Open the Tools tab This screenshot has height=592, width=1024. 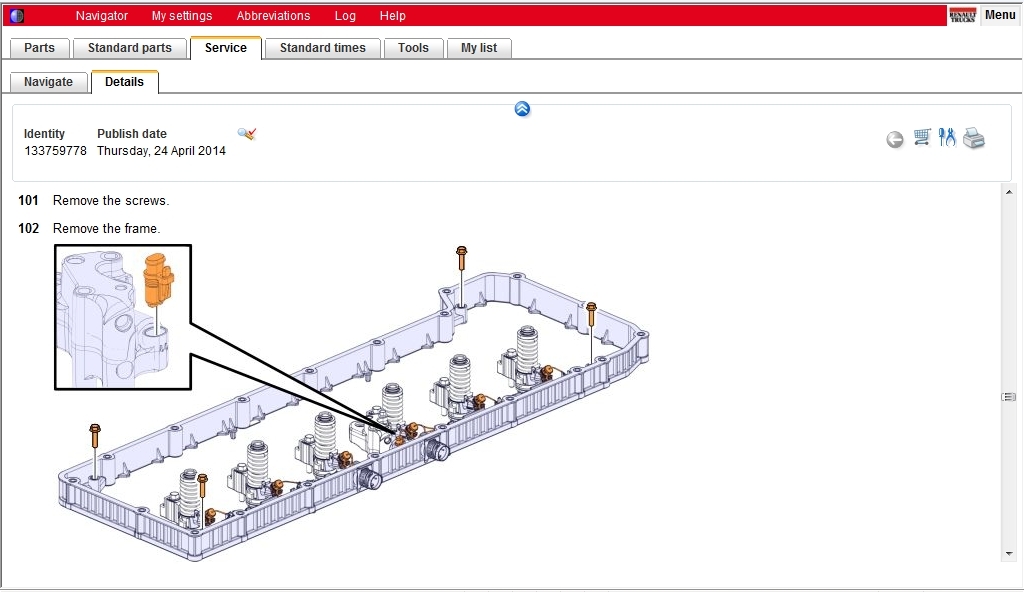point(413,48)
